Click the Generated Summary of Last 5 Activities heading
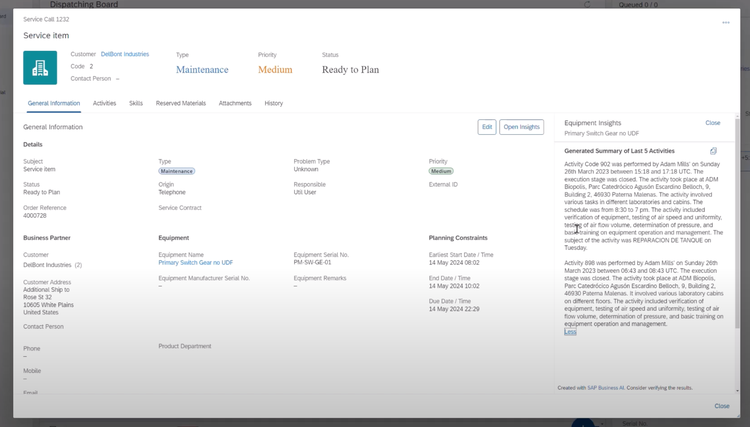This screenshot has height=427, width=750. (x=619, y=151)
